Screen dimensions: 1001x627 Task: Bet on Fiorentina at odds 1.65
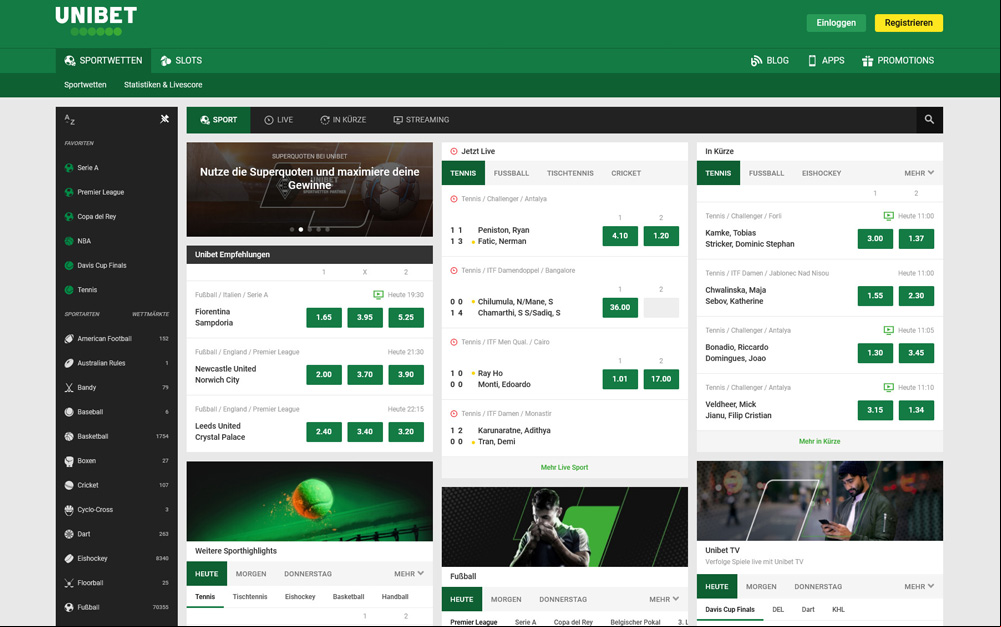pos(324,317)
